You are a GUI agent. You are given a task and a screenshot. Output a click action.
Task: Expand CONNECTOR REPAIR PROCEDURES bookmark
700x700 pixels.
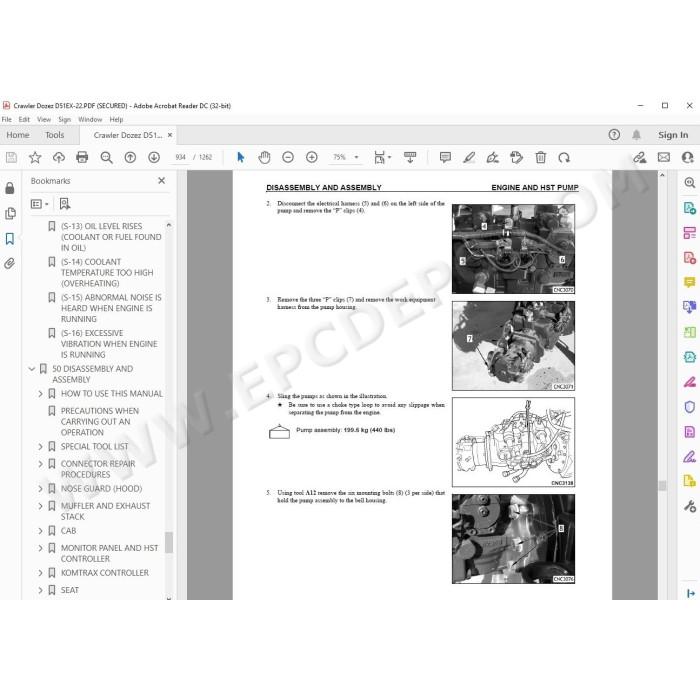pyautogui.click(x=40, y=464)
